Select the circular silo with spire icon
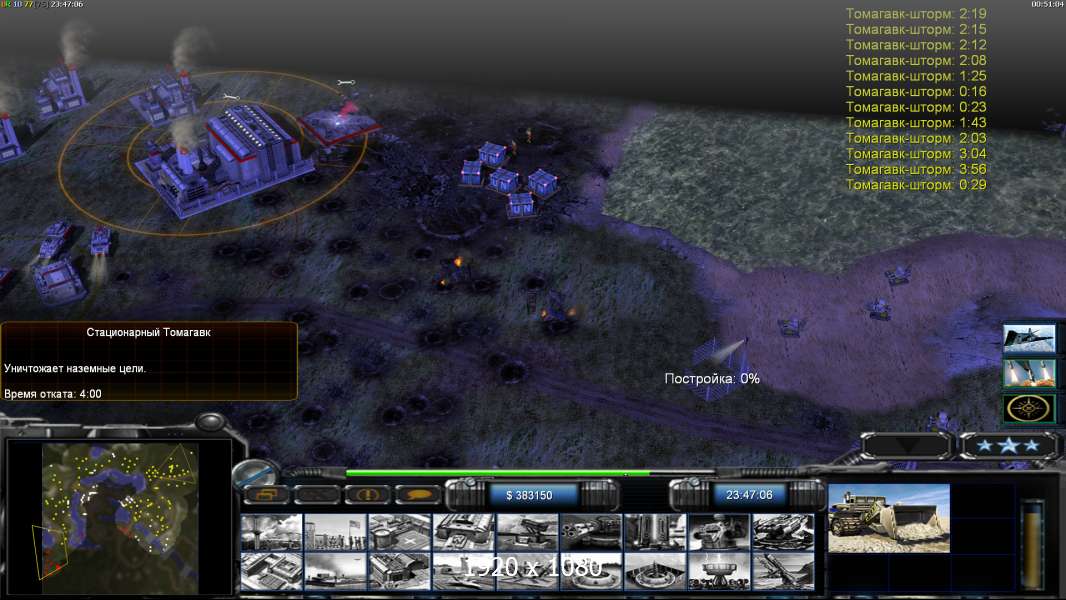The image size is (1066, 600). coord(655,571)
